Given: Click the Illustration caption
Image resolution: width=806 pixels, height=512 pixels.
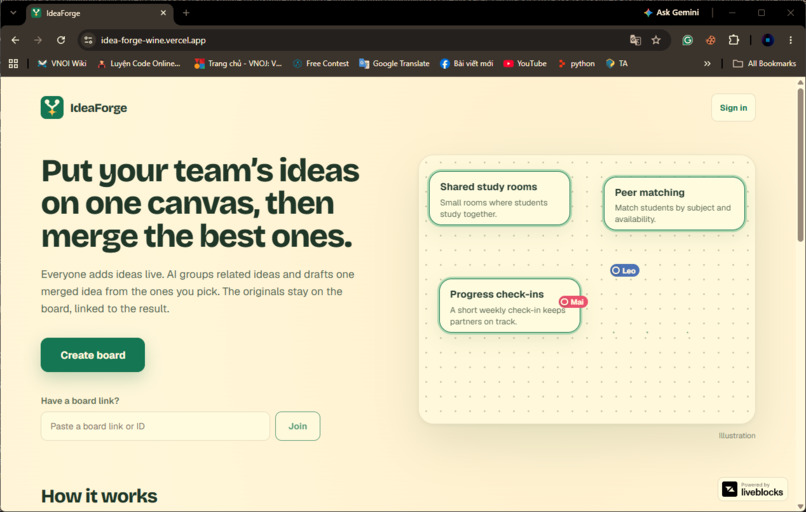Looking at the screenshot, I should 737,435.
